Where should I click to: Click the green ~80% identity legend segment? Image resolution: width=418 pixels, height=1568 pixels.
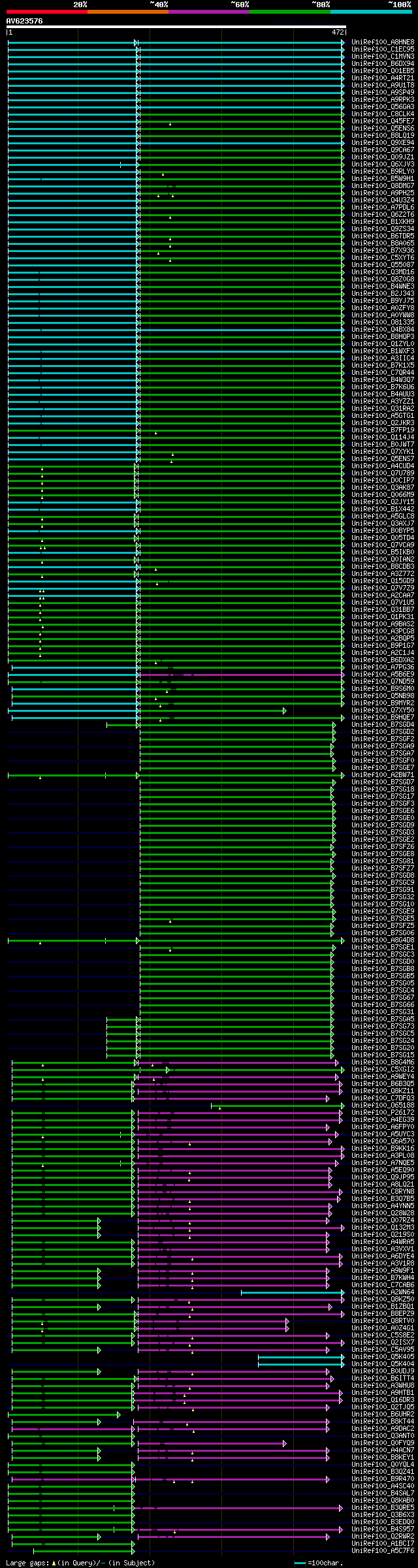290,11
